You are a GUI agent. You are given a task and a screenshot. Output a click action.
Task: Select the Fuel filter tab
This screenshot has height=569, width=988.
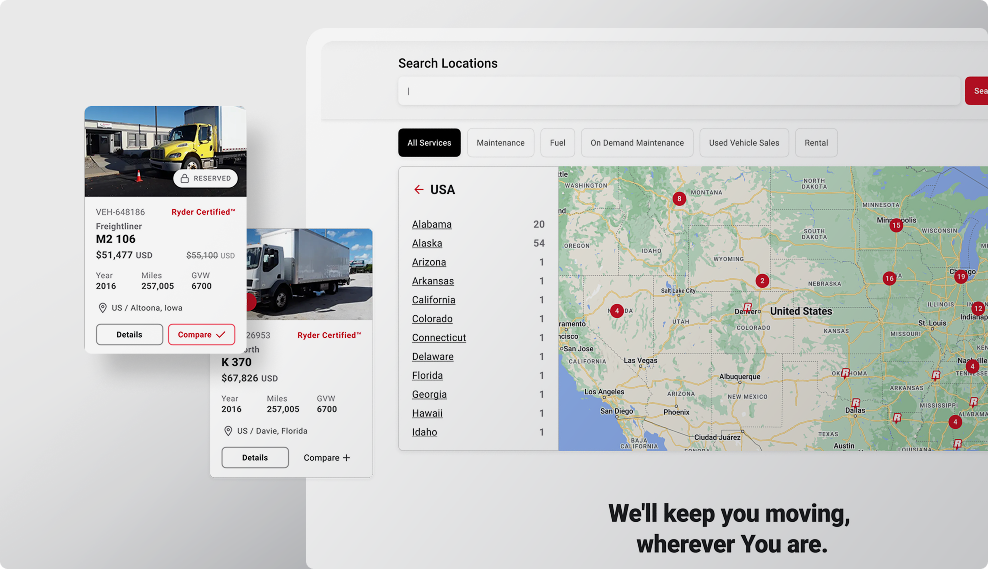coord(558,143)
